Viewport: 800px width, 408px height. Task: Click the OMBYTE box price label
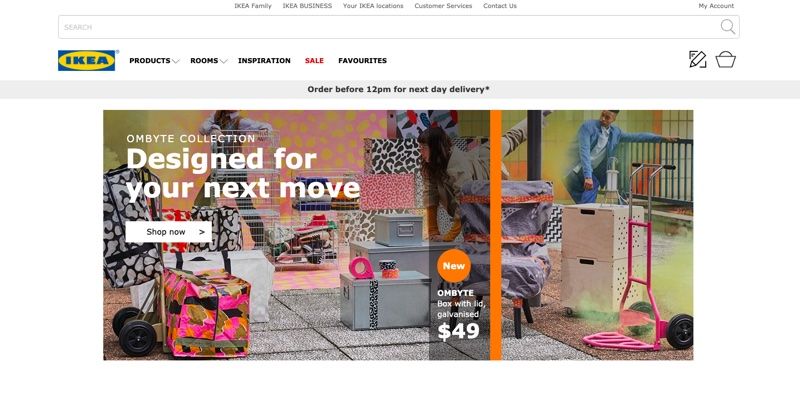458,331
